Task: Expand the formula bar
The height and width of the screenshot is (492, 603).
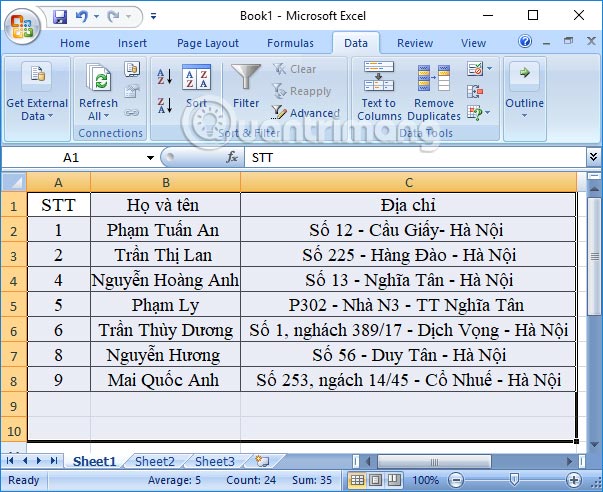Action: click(593, 157)
